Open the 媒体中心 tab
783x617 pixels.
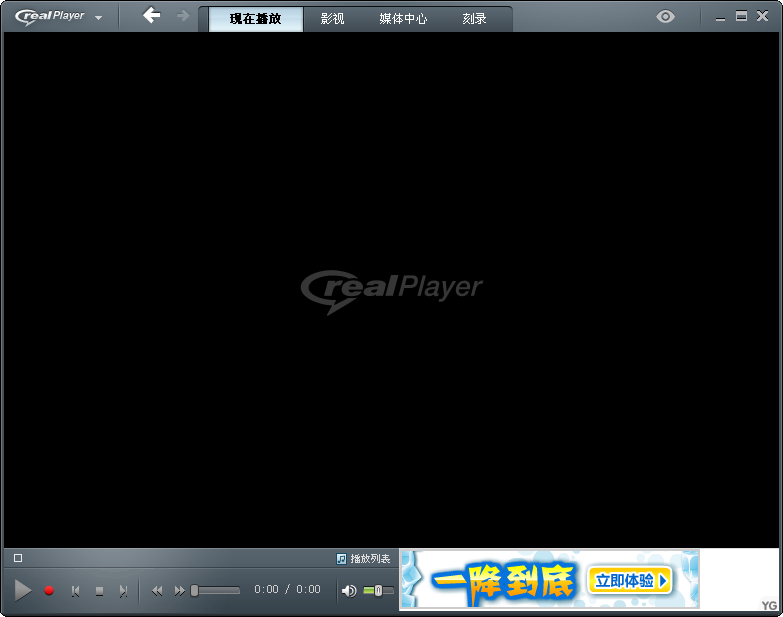click(x=403, y=19)
